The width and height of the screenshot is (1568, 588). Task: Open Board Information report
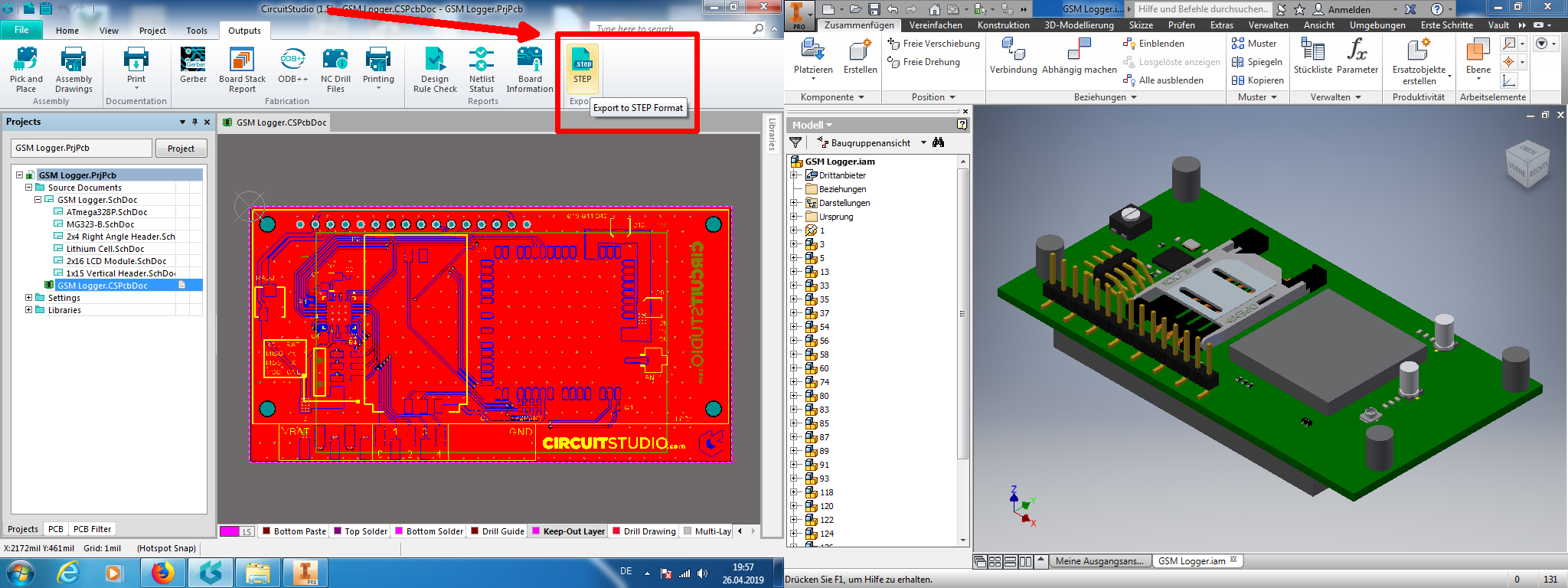pyautogui.click(x=530, y=70)
